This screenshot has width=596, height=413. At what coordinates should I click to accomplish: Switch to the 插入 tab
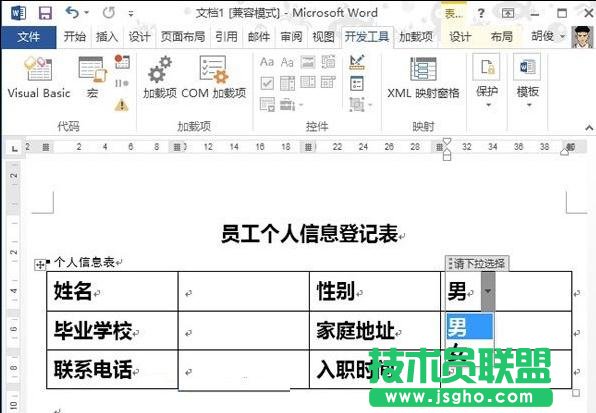(x=107, y=36)
